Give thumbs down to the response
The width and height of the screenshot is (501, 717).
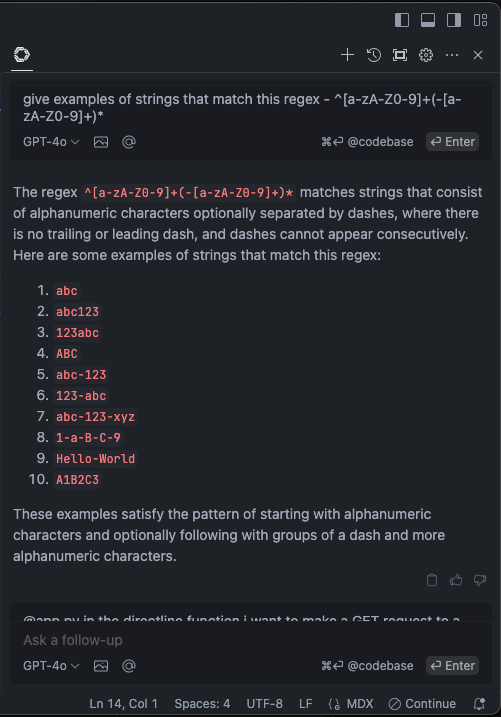(x=480, y=580)
